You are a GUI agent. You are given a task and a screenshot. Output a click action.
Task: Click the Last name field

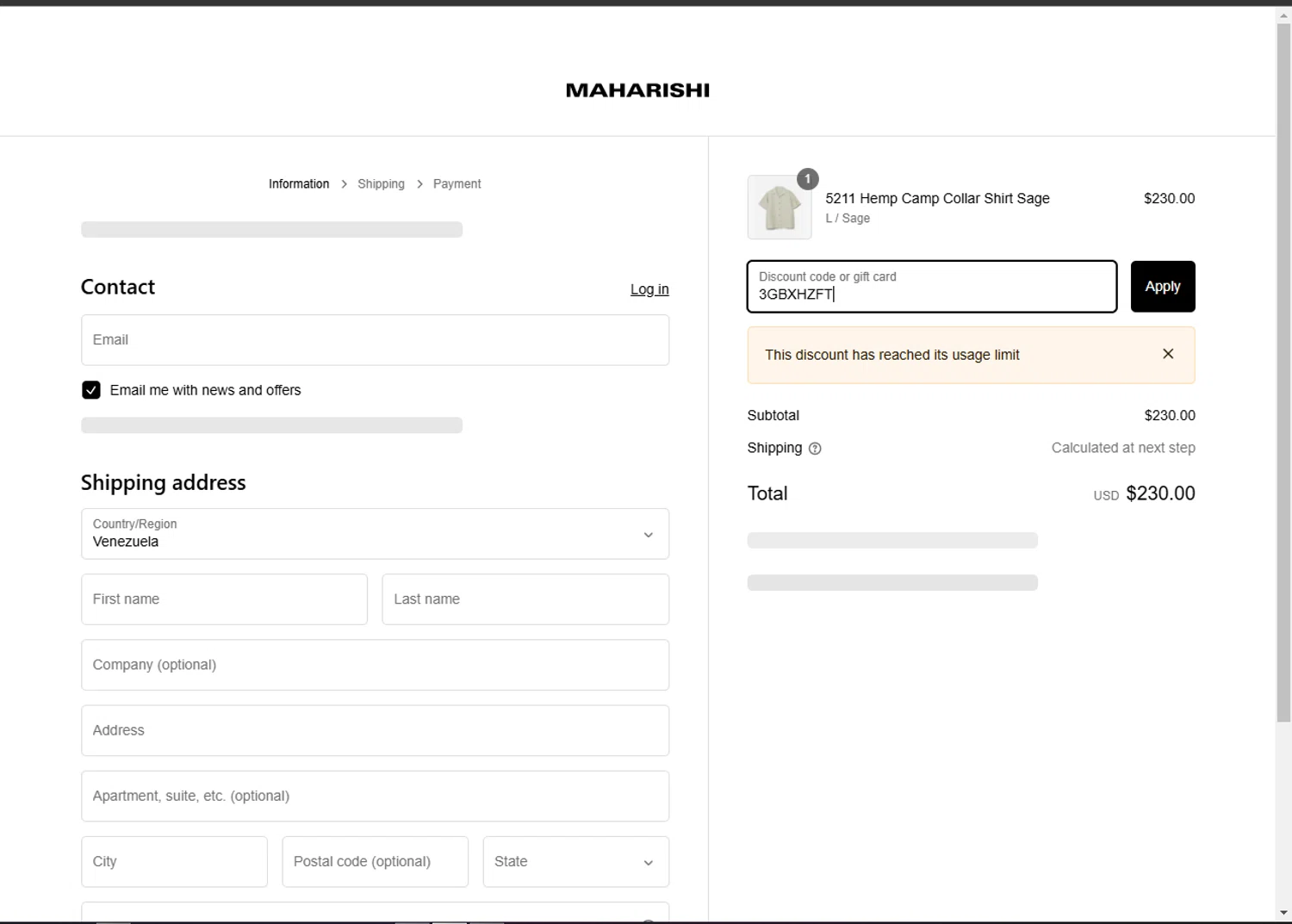tap(525, 599)
